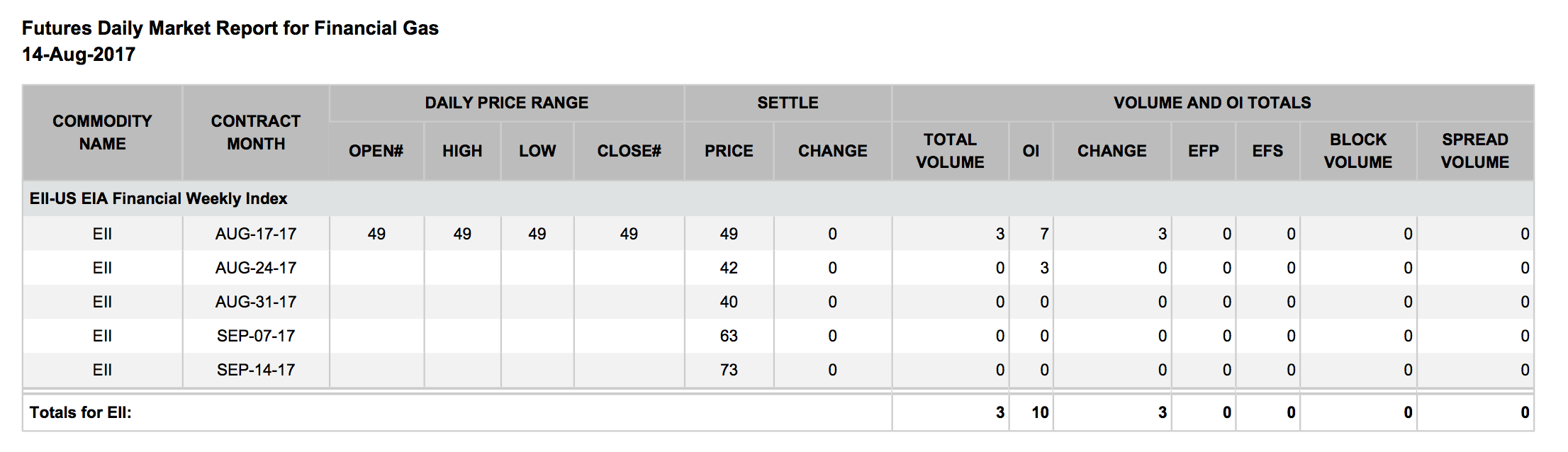Image resolution: width=1568 pixels, height=452 pixels.
Task: Select the HIGH column header
Action: coord(462,151)
